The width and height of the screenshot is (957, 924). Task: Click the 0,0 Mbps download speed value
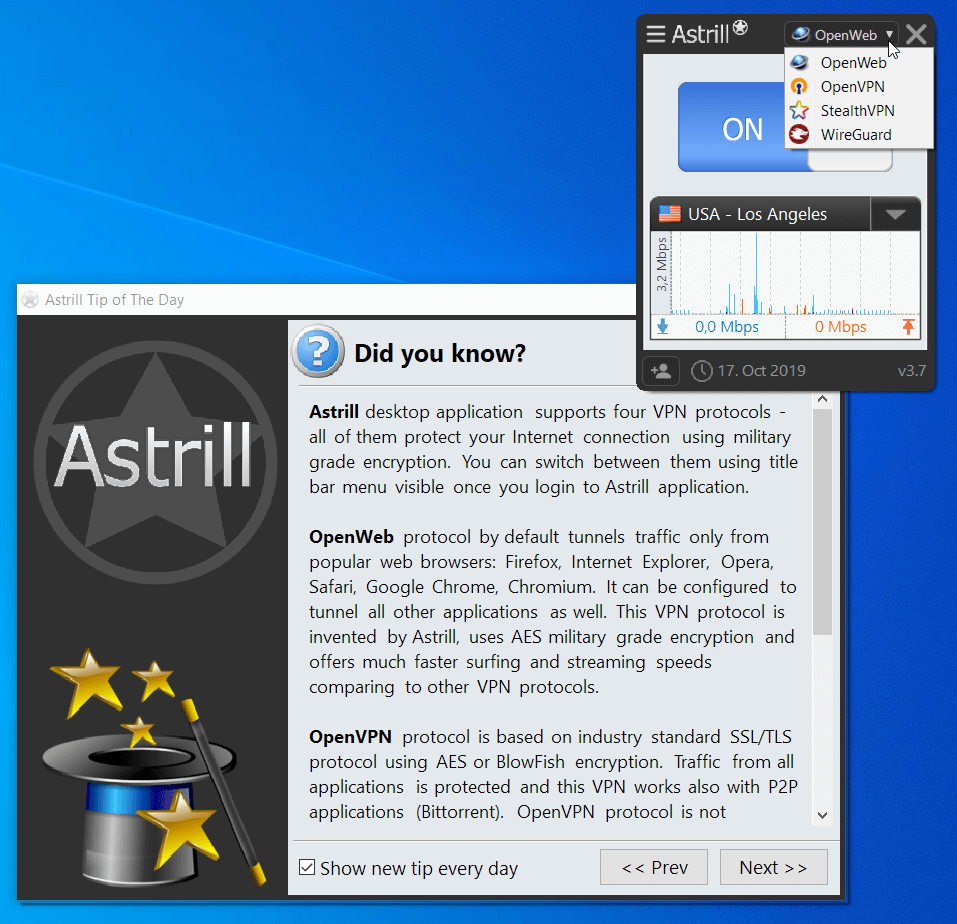pos(726,327)
